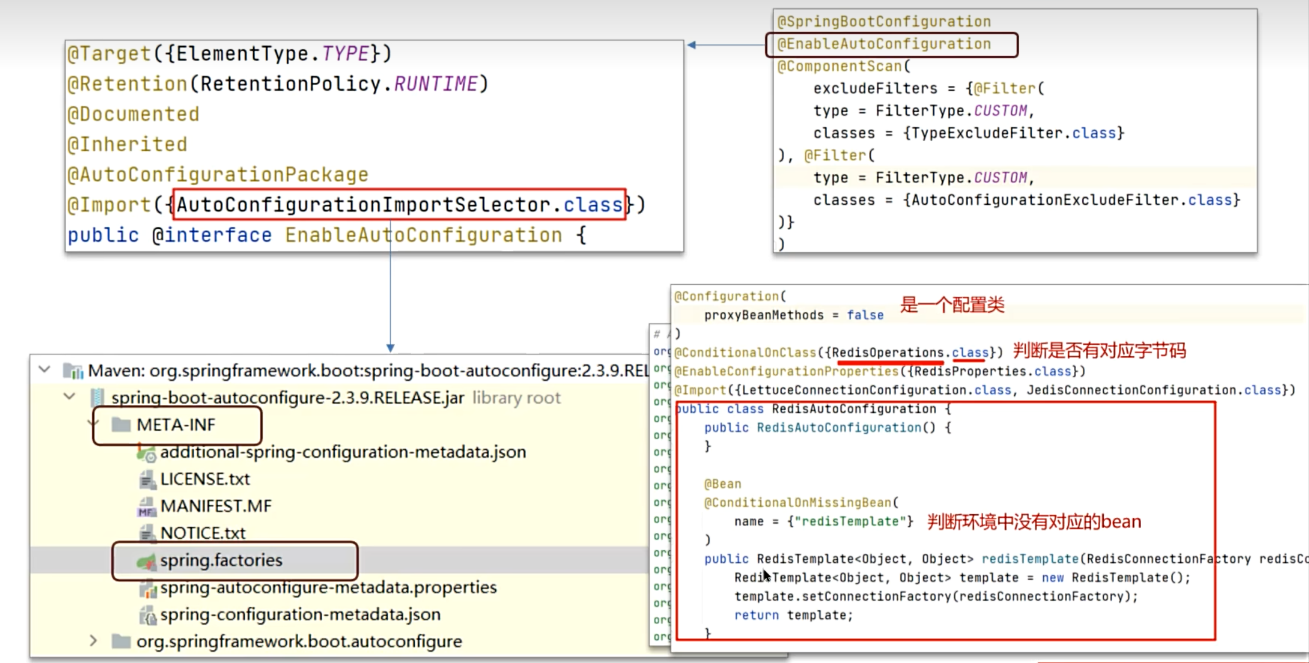Select spring-autoconfigure-metadata.properties in the tree

[x=328, y=588]
